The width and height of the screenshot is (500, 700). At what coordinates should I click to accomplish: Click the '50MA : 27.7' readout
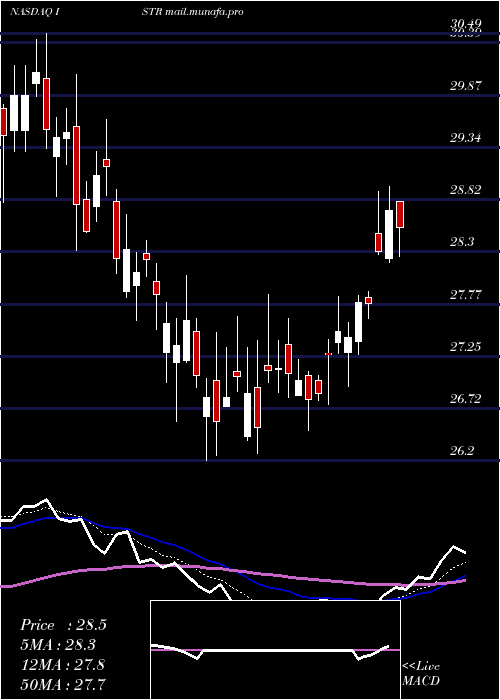point(62,684)
